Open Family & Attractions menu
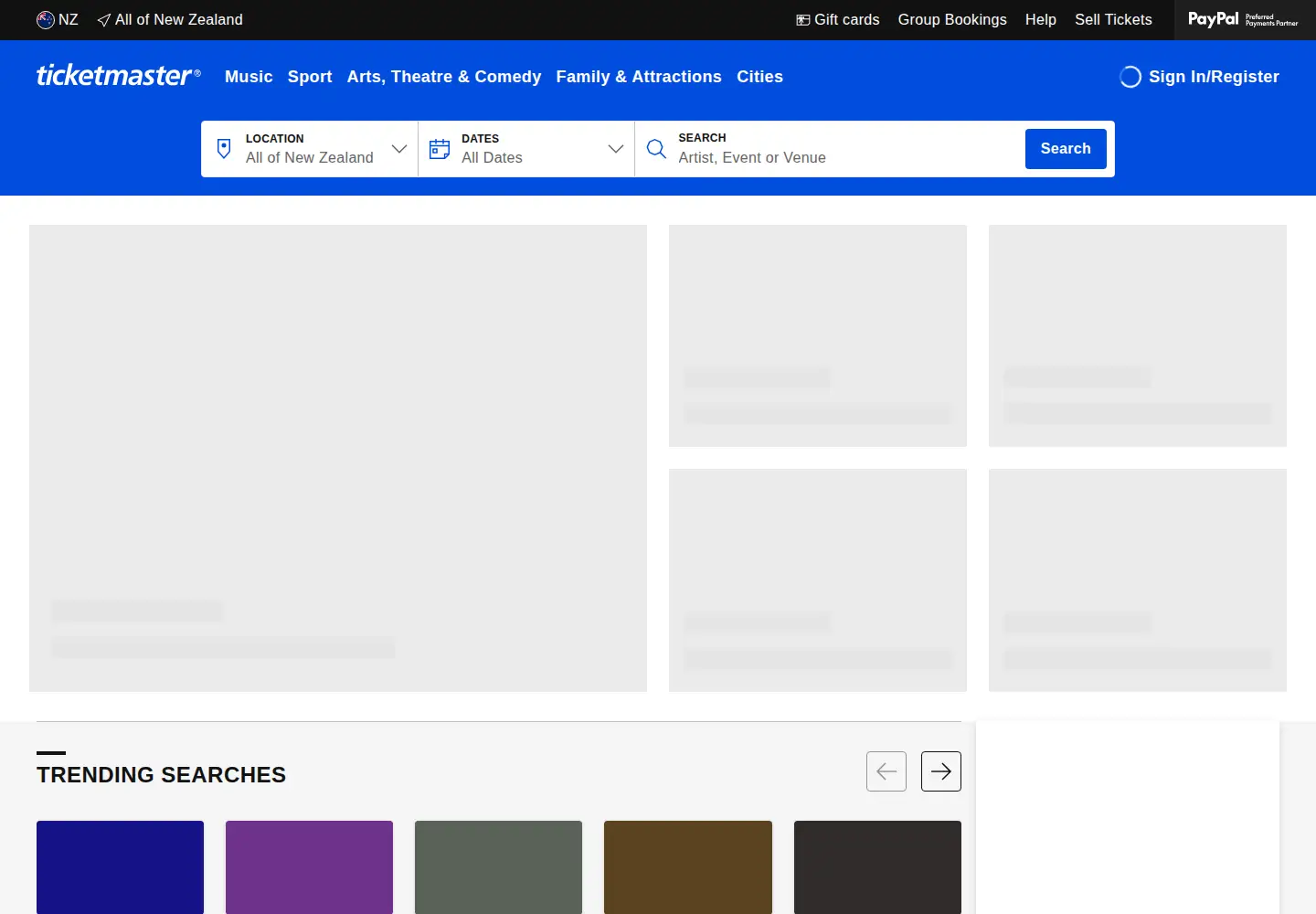Screen dimensions: 1316x914 tap(639, 77)
